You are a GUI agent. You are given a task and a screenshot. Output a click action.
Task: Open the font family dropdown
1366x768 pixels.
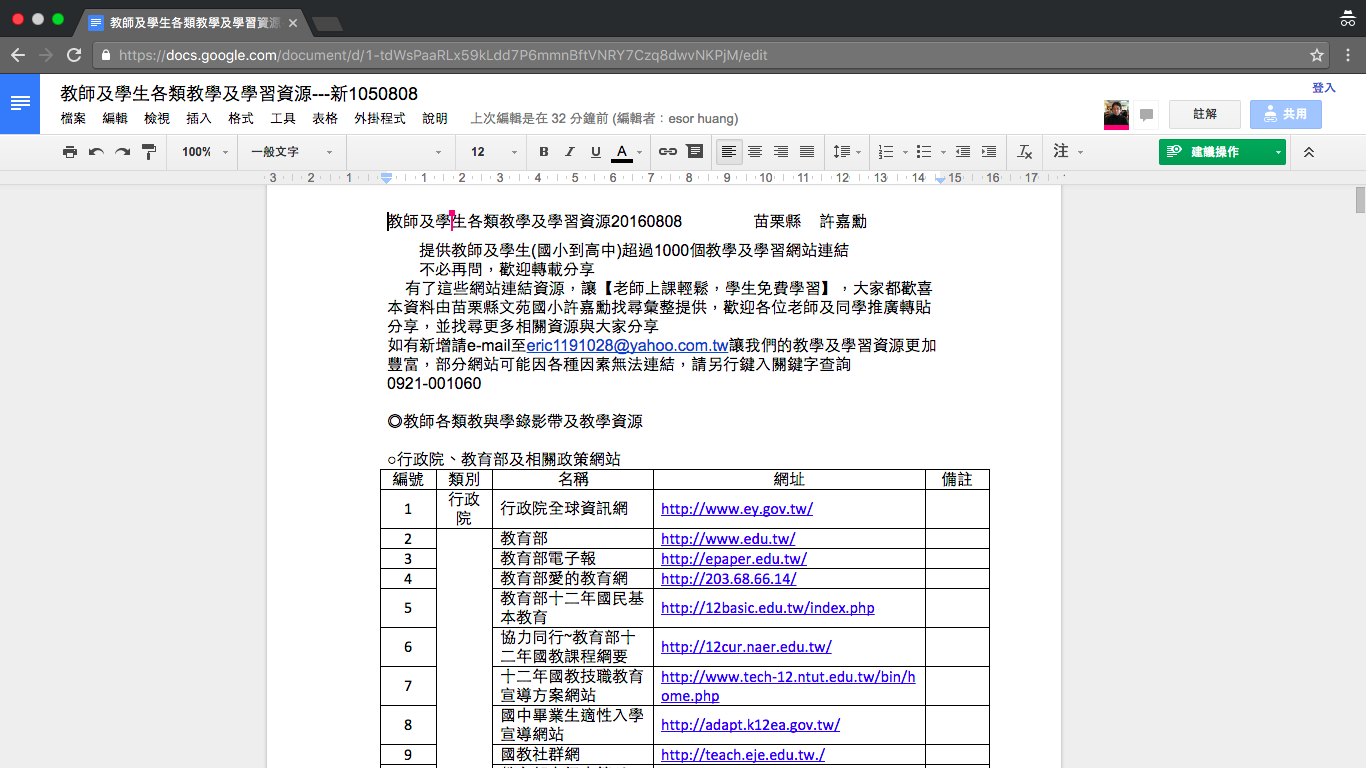point(400,152)
